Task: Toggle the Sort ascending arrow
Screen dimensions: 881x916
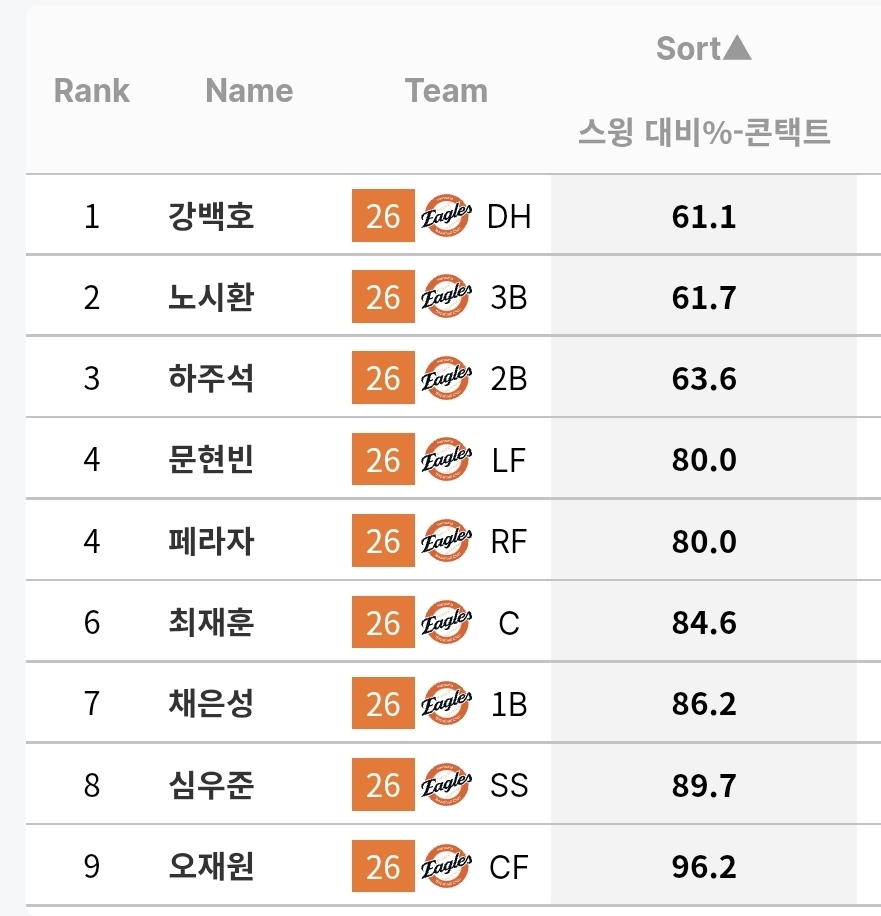Action: coord(737,48)
